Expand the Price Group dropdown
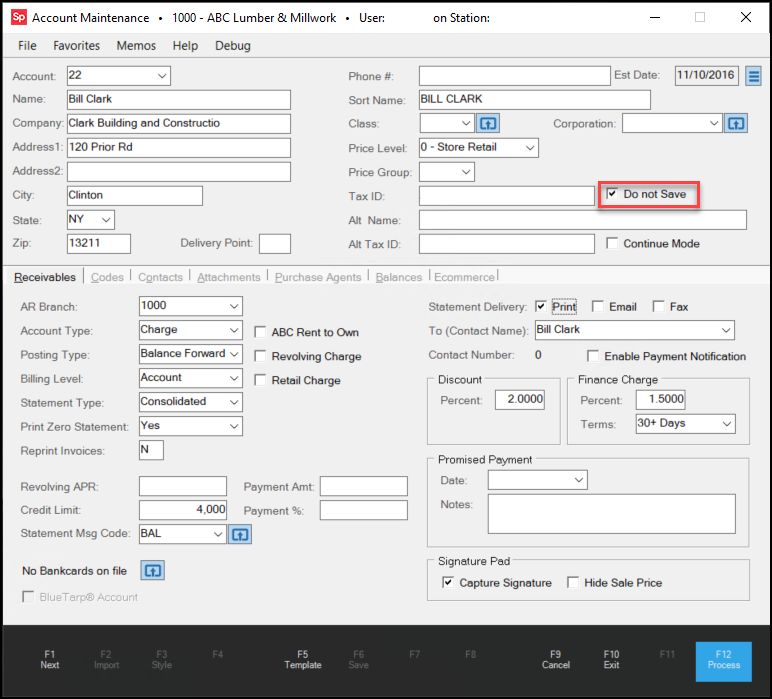 pos(465,172)
